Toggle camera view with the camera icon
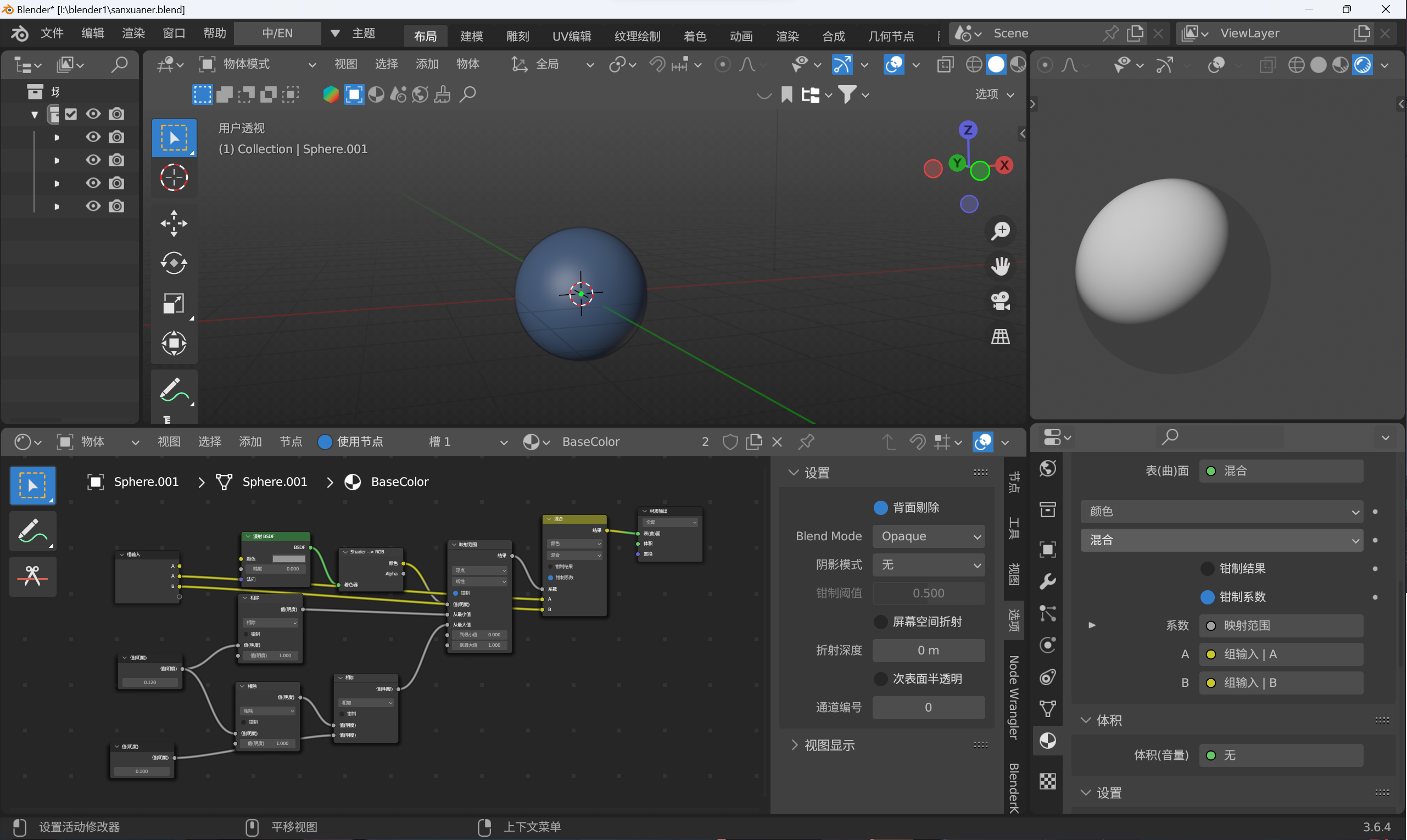This screenshot has height=840, width=1407. pyautogui.click(x=1001, y=301)
